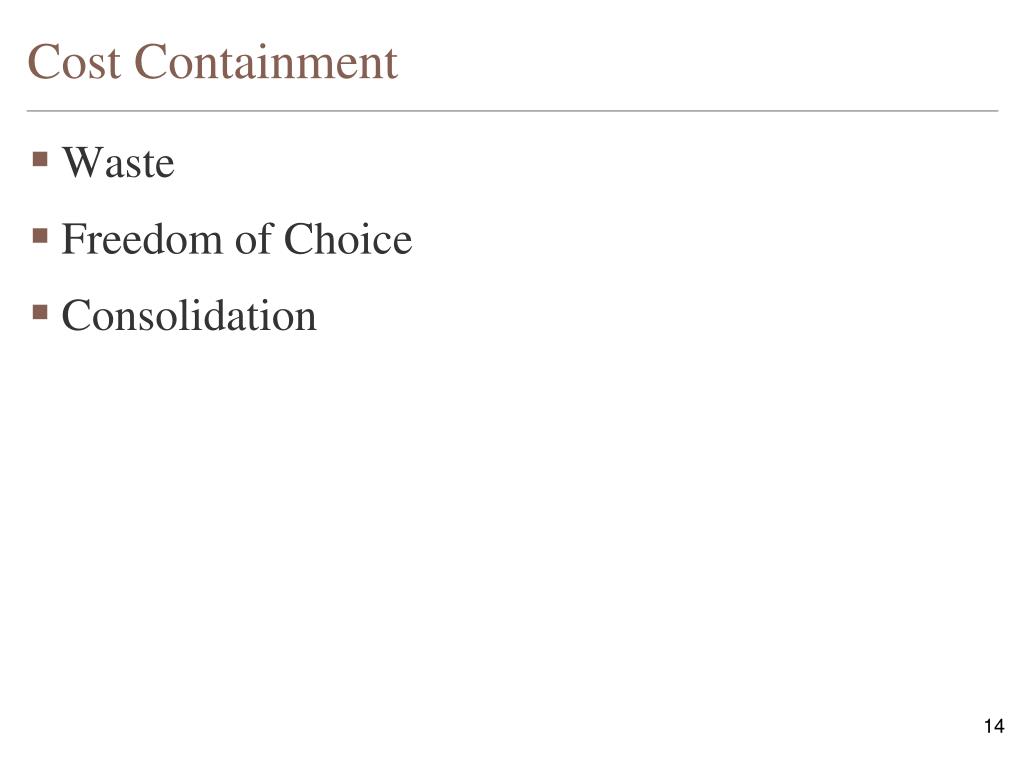The image size is (1024, 768).
Task: Click the empty space right of the title
Action: (699, 62)
